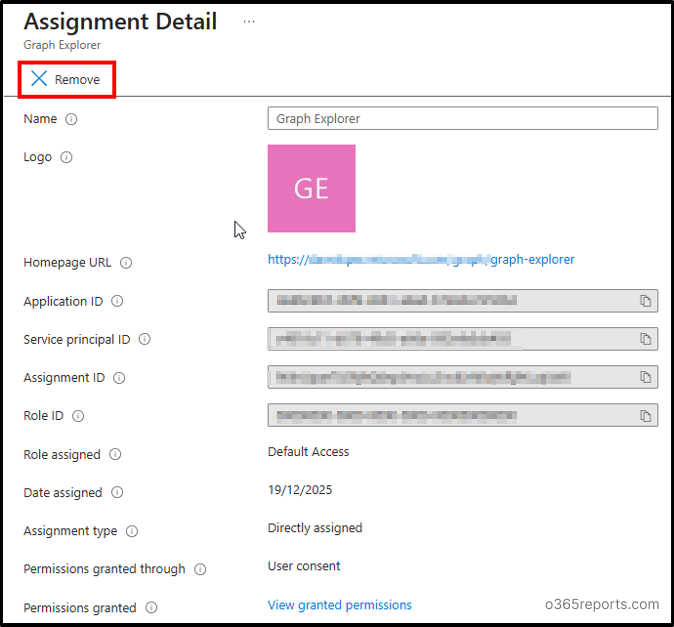Open the ellipsis menu beside Assignment Detail
The height and width of the screenshot is (627, 674).
[249, 21]
